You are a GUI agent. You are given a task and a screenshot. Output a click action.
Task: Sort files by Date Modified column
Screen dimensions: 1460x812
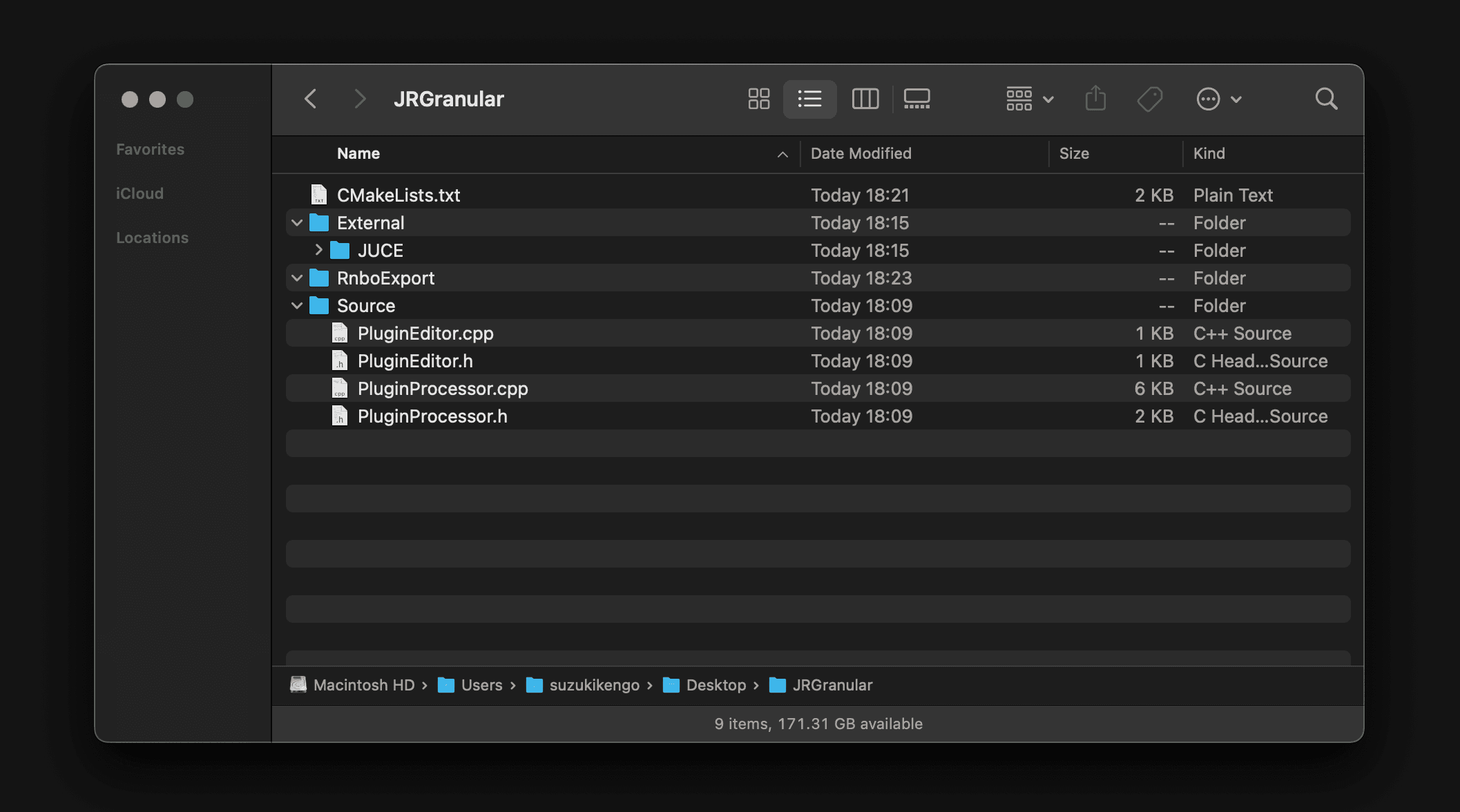(x=861, y=153)
